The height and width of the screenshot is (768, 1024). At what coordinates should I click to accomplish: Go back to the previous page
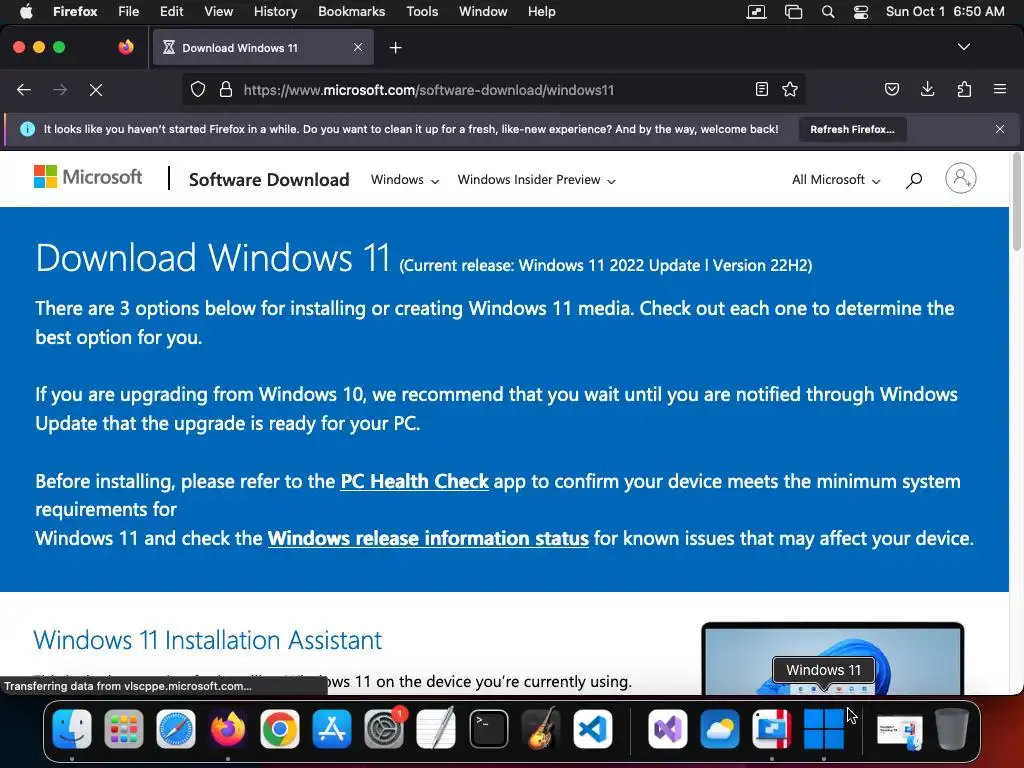tap(24, 89)
